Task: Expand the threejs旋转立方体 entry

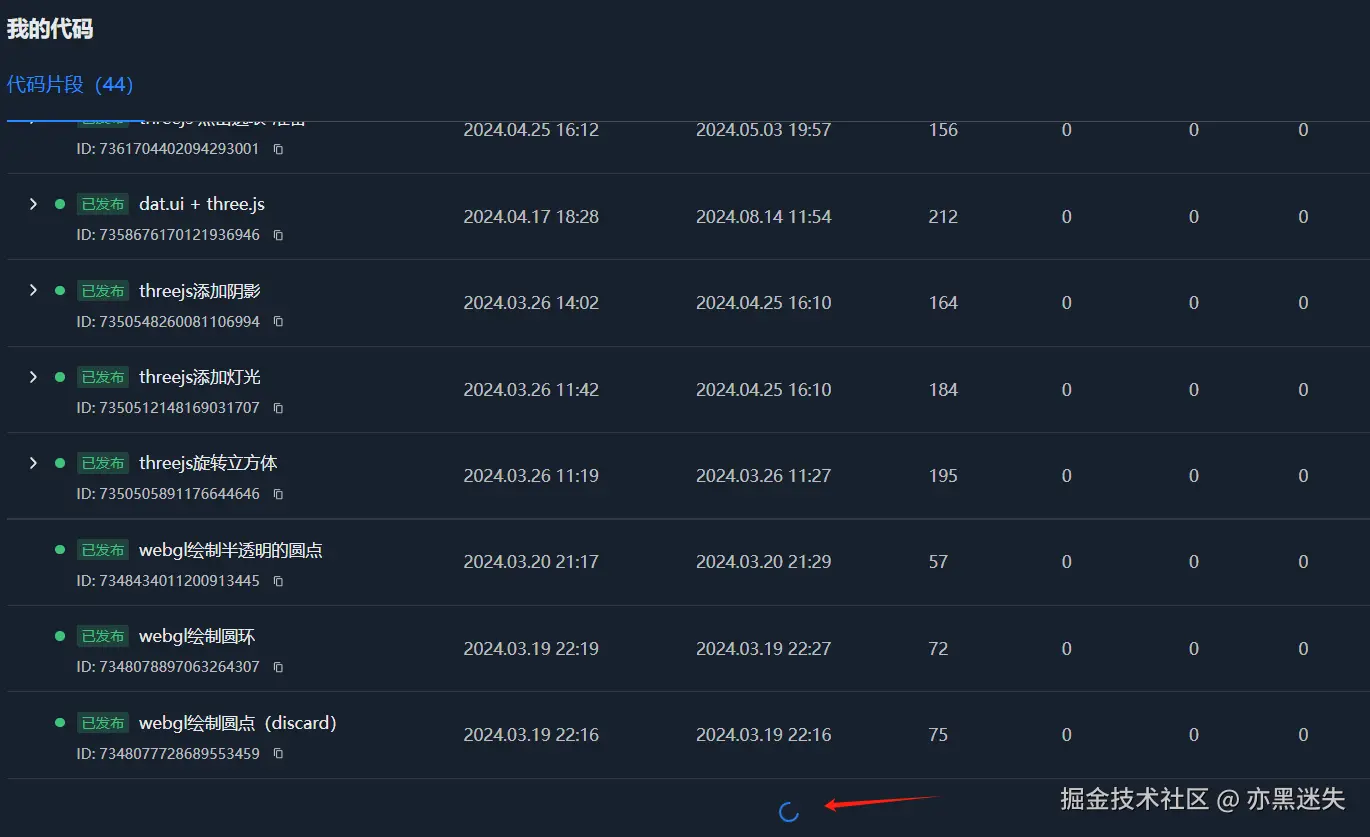Action: 33,462
